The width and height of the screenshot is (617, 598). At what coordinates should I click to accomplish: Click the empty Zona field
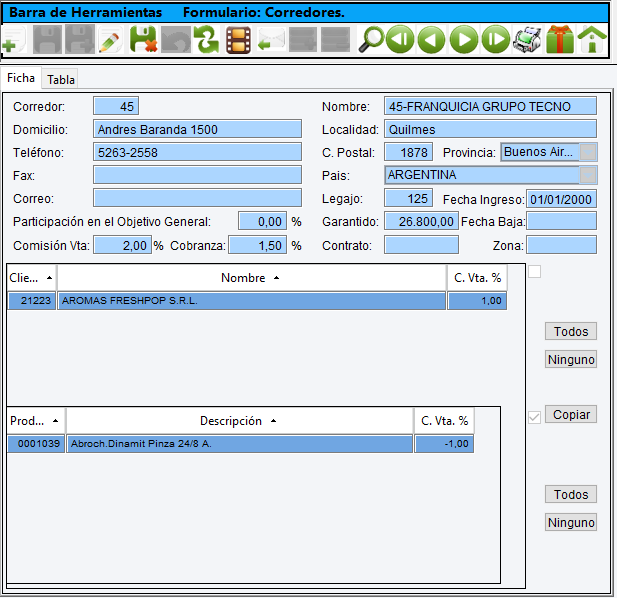562,245
